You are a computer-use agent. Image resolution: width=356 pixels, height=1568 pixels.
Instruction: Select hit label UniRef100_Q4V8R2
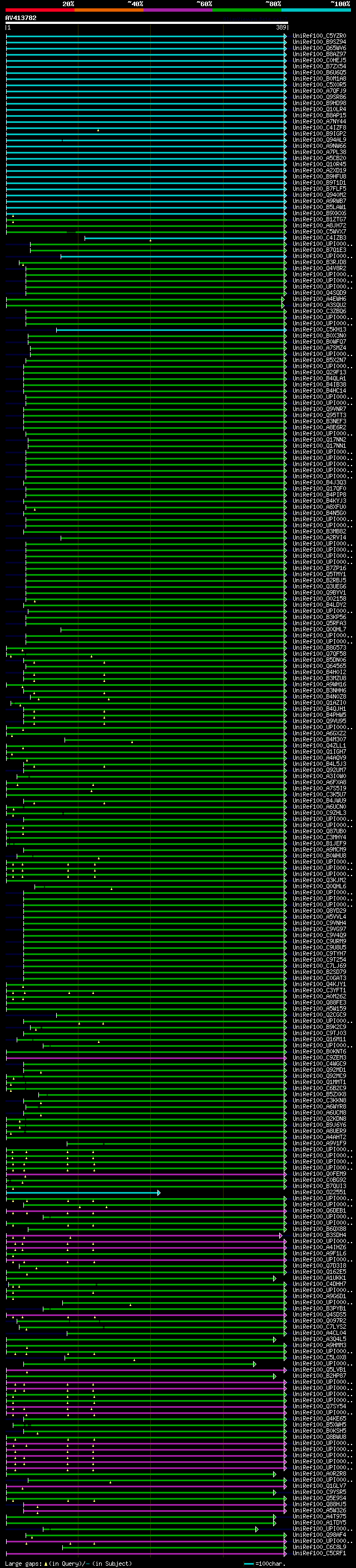[x=319, y=269]
